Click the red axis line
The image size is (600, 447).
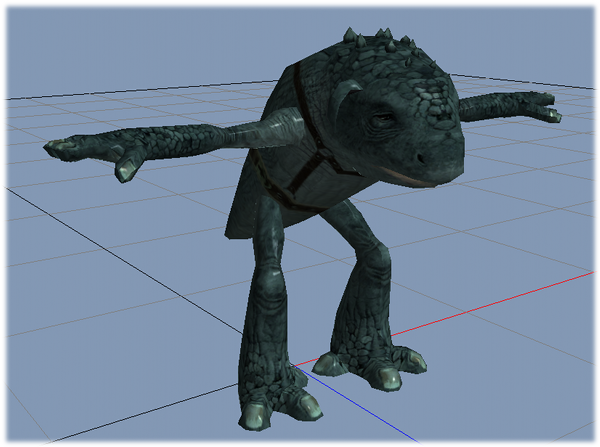click(x=500, y=300)
